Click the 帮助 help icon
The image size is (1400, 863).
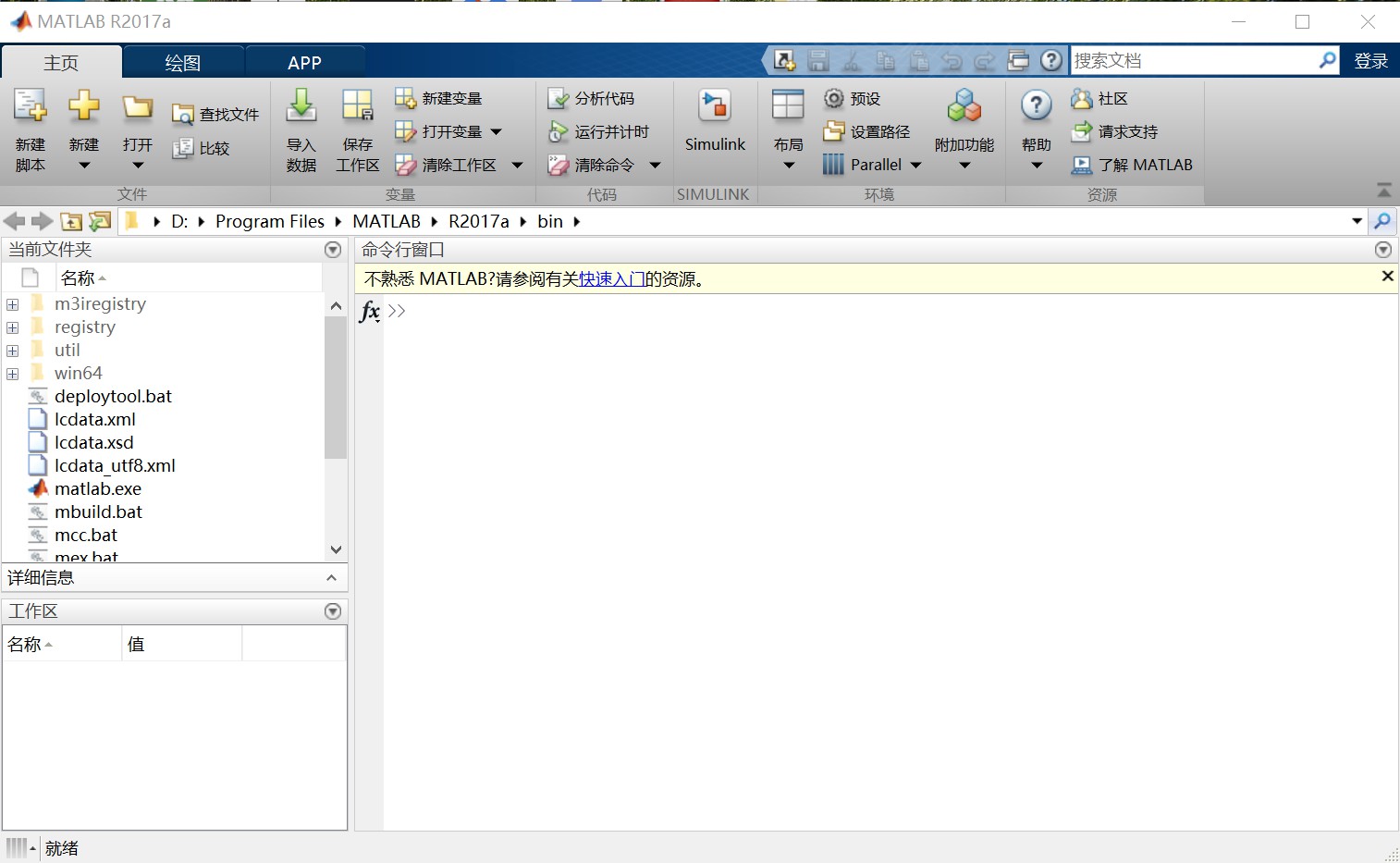point(1037,106)
